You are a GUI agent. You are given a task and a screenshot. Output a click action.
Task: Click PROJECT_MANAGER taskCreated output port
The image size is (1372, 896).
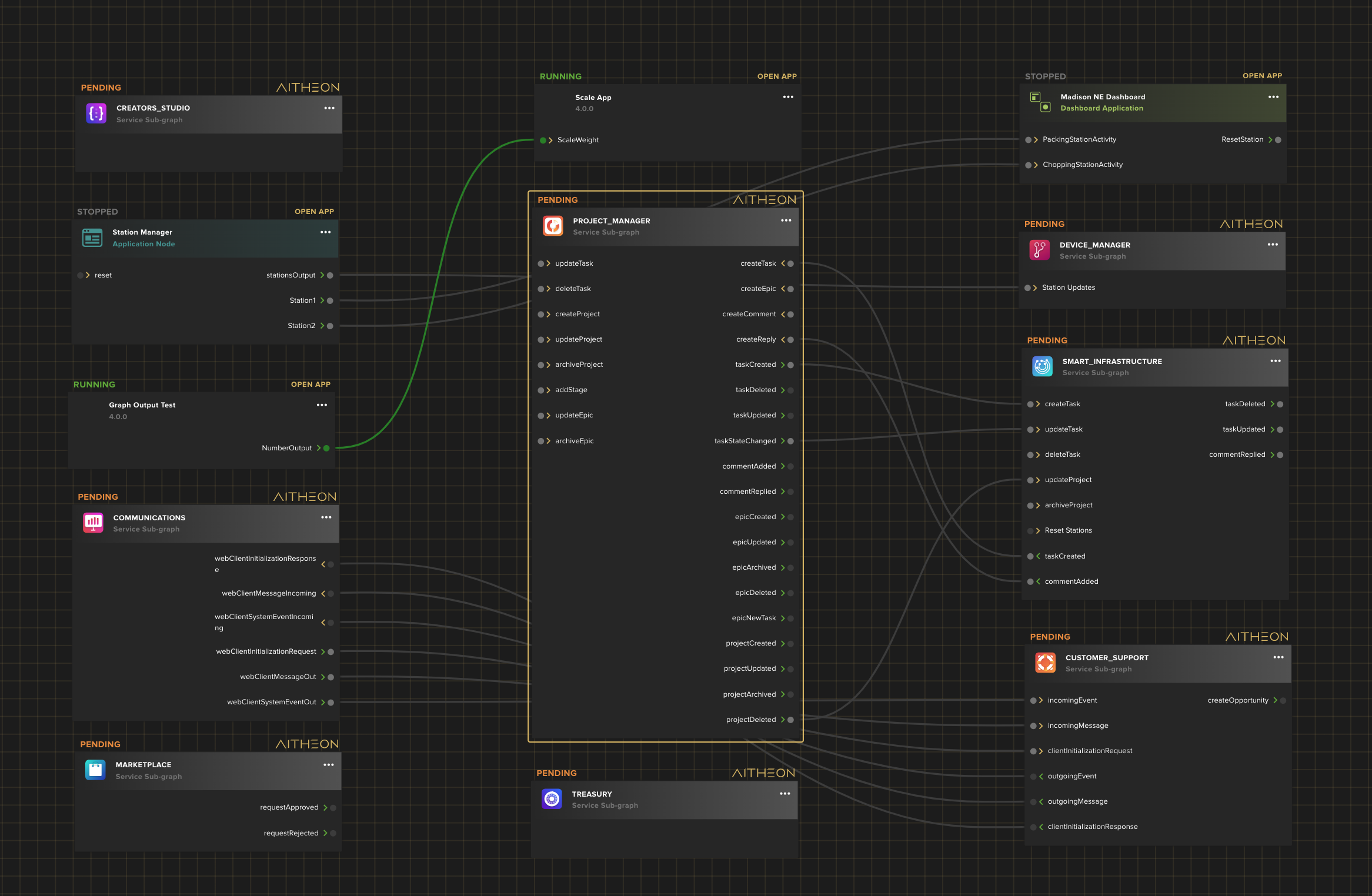[x=790, y=365]
